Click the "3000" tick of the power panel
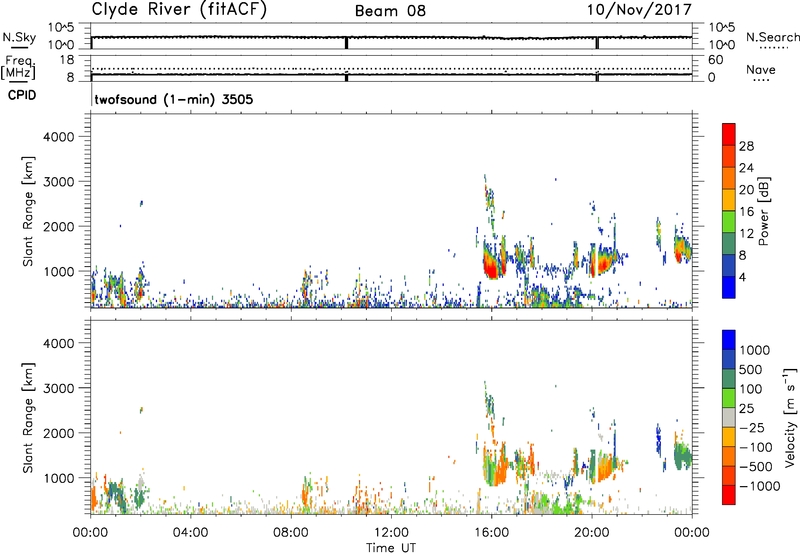This screenshot has height=554, width=800. (x=58, y=182)
